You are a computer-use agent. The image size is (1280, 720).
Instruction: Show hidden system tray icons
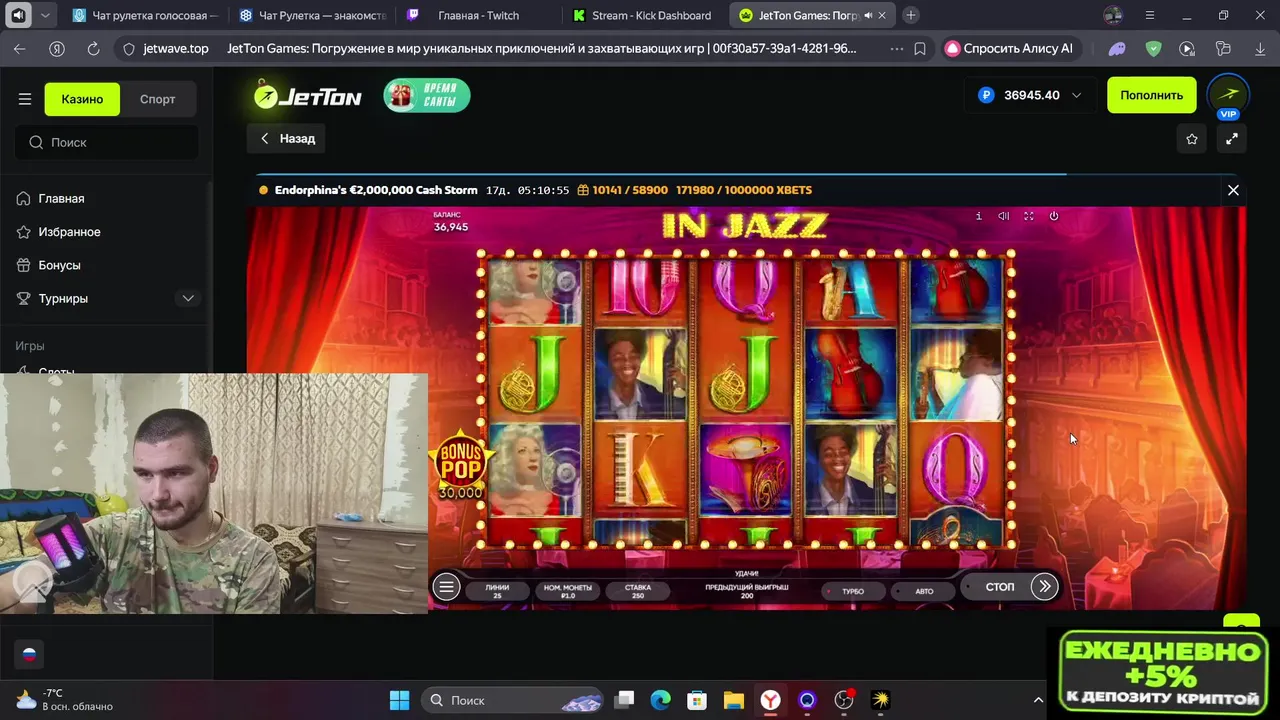point(1038,700)
